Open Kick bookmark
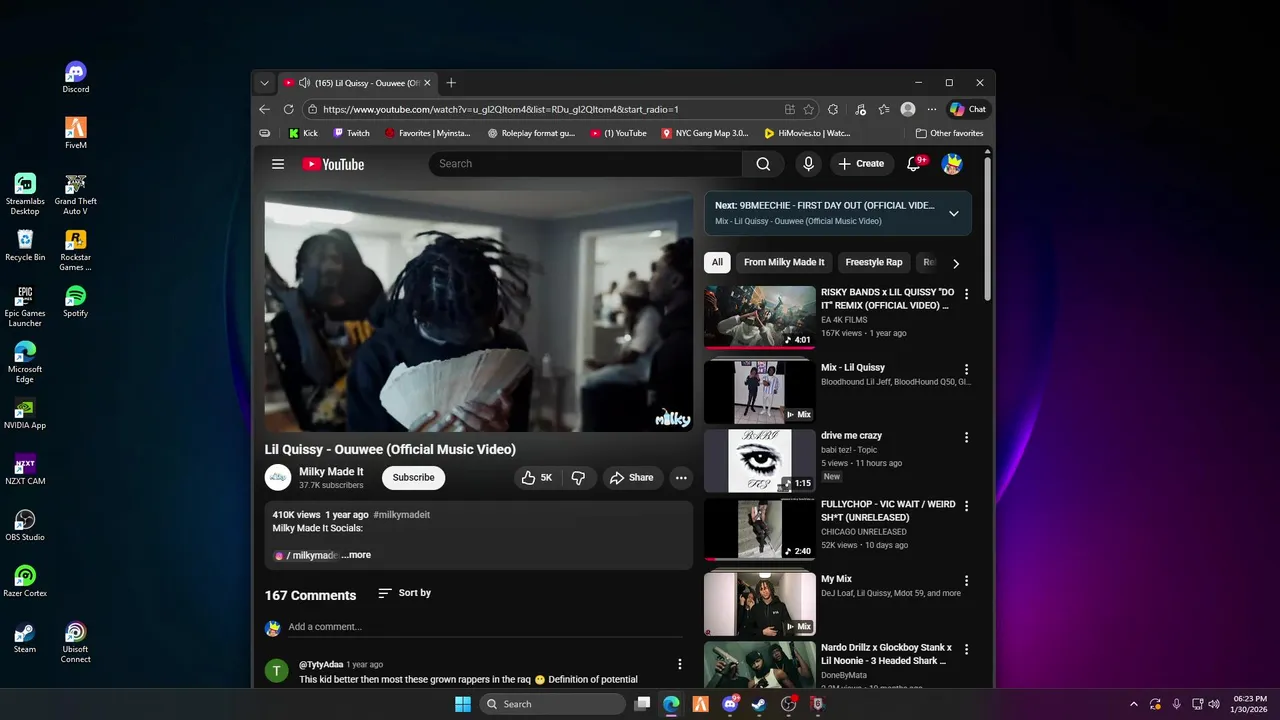This screenshot has width=1280, height=720. pyautogui.click(x=303, y=133)
